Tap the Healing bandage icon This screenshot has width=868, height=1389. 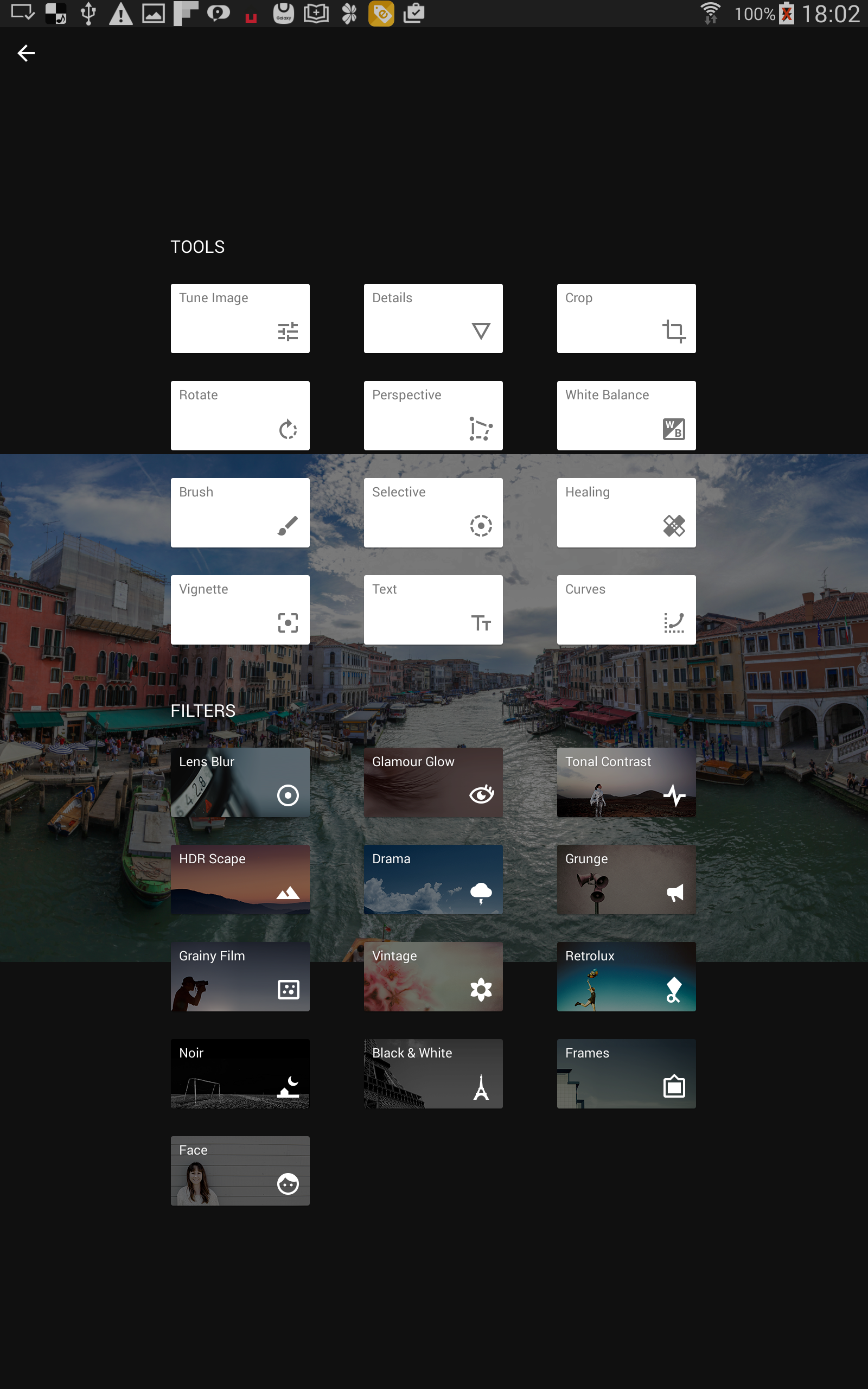[x=673, y=525]
